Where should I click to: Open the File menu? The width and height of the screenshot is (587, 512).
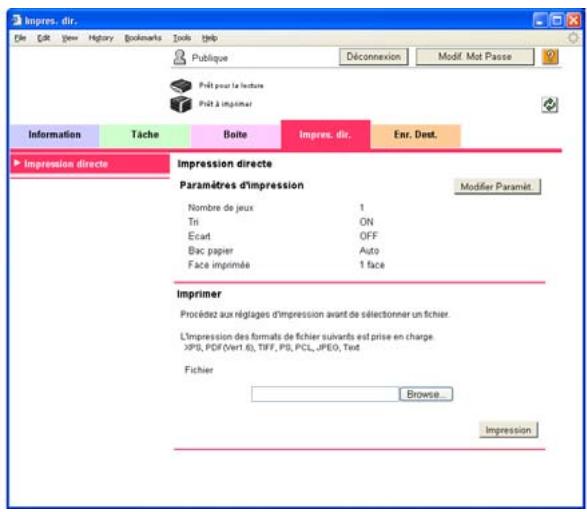pos(20,38)
